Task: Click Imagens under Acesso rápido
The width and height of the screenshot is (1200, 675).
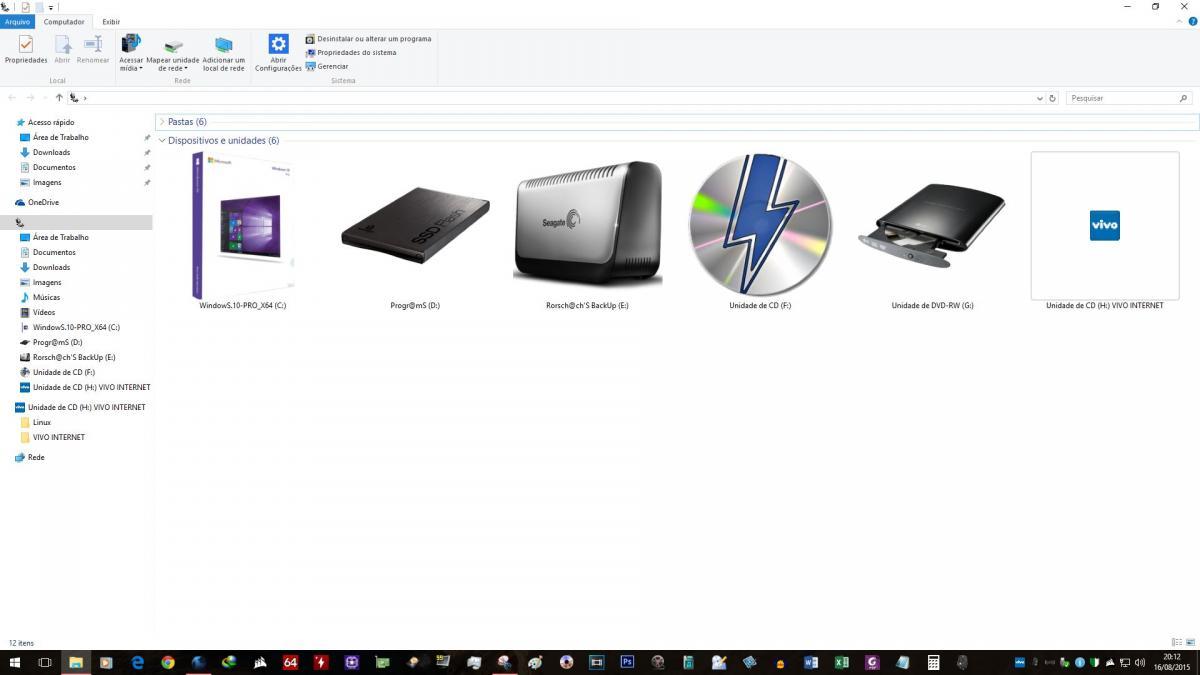Action: pos(47,182)
